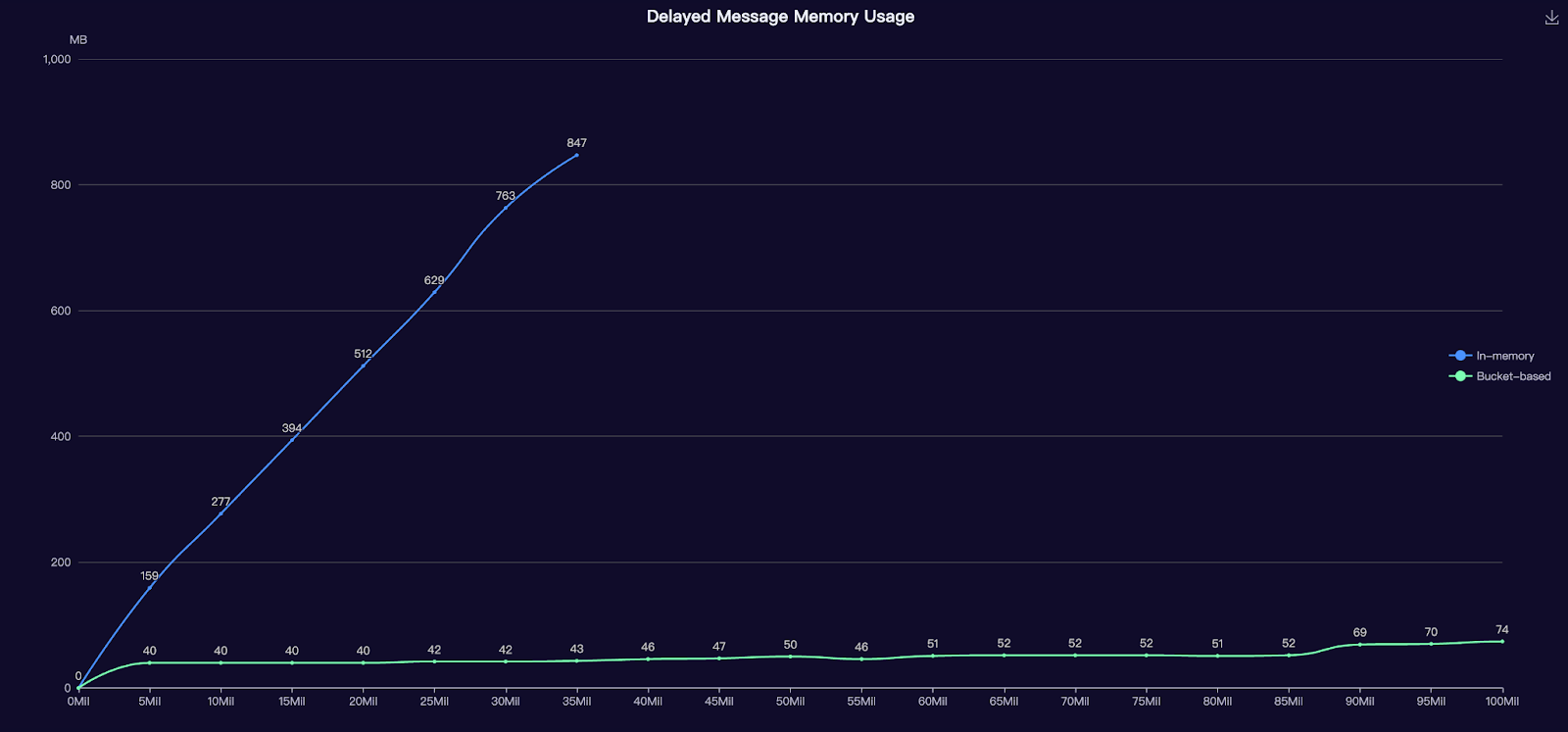Image resolution: width=1568 pixels, height=732 pixels.
Task: Click the 50Mil x-axis label
Action: [790, 702]
